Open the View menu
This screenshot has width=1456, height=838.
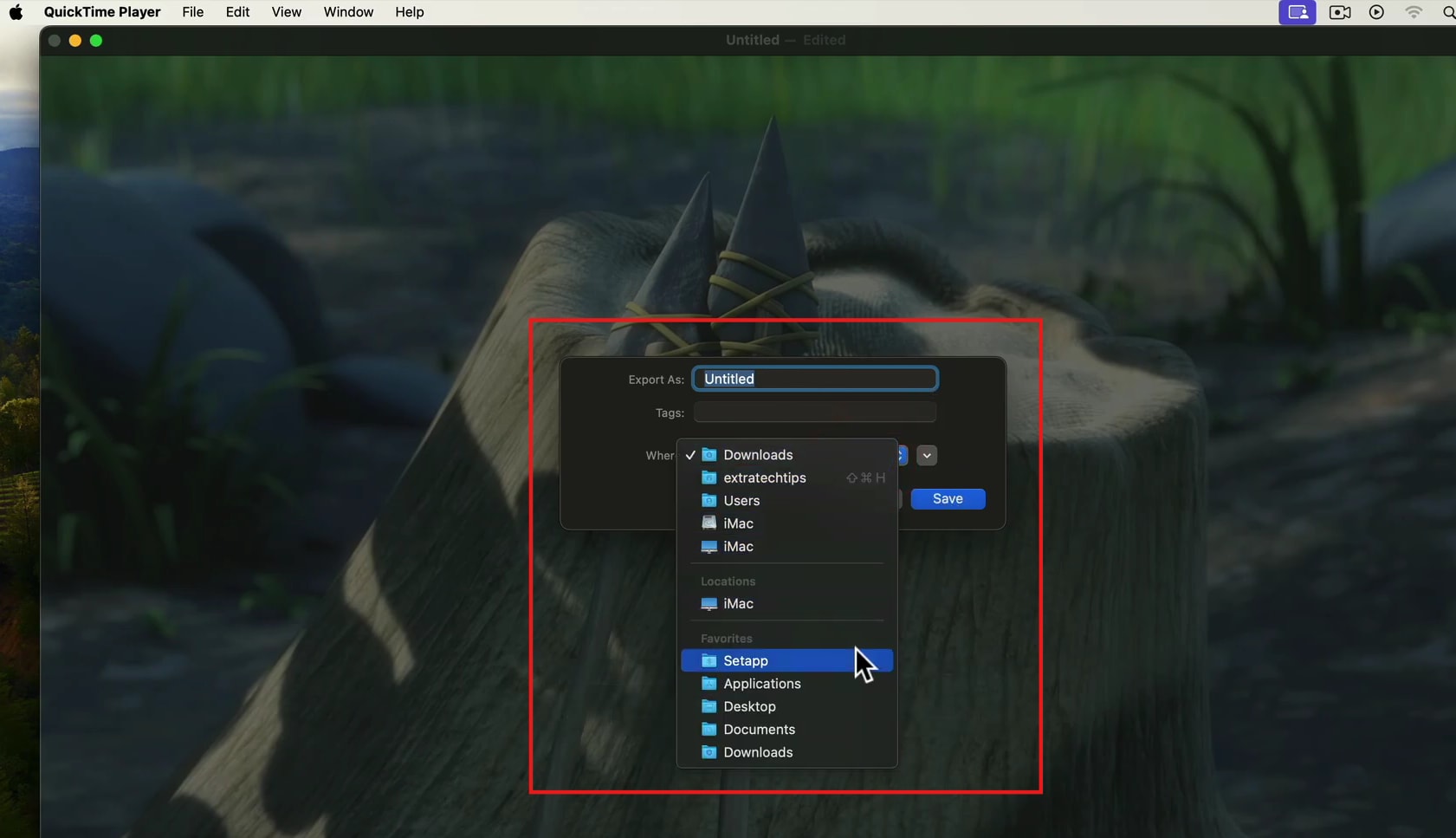pos(286,12)
